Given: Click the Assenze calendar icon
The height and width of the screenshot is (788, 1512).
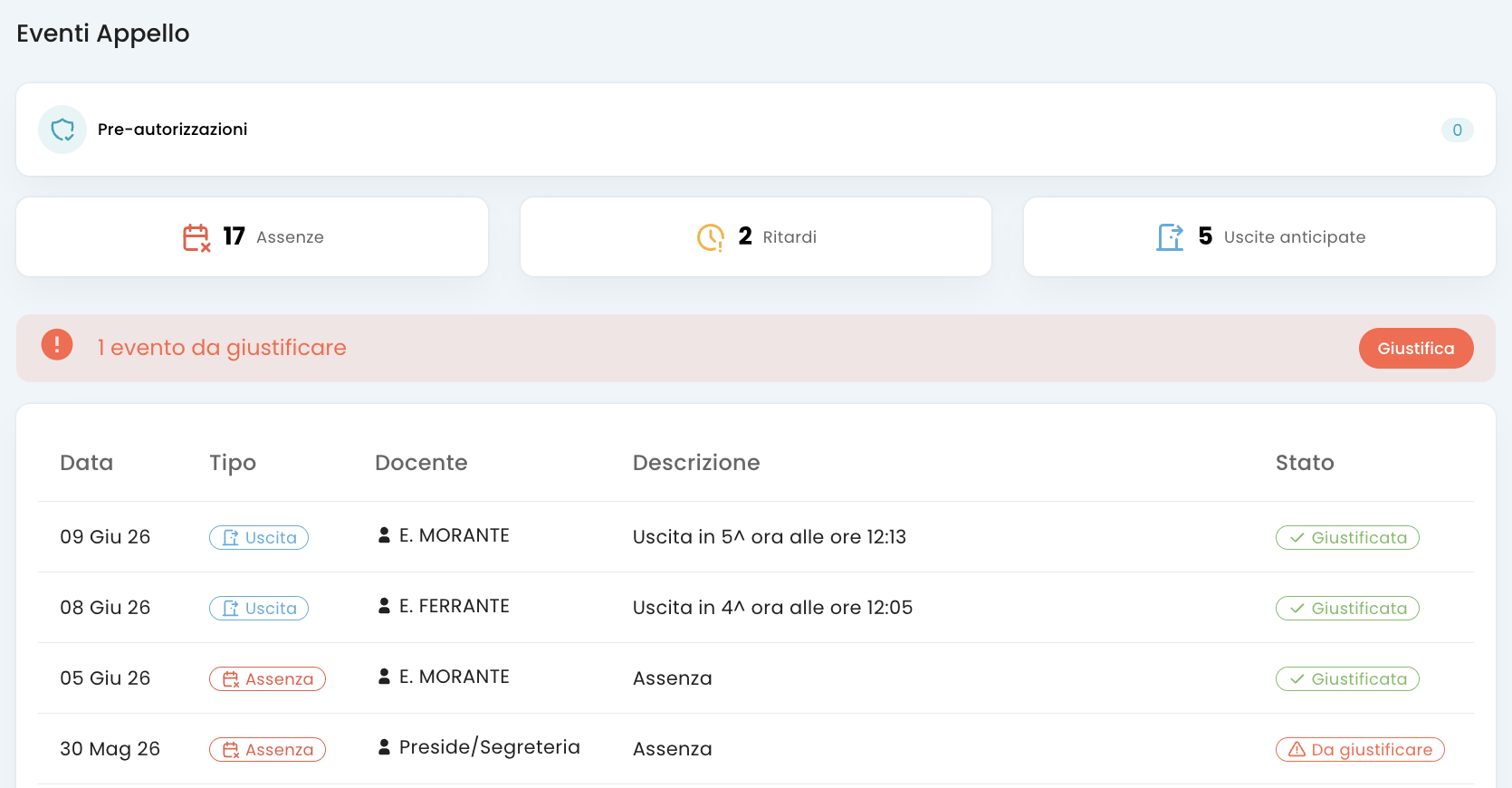Looking at the screenshot, I should tap(196, 237).
